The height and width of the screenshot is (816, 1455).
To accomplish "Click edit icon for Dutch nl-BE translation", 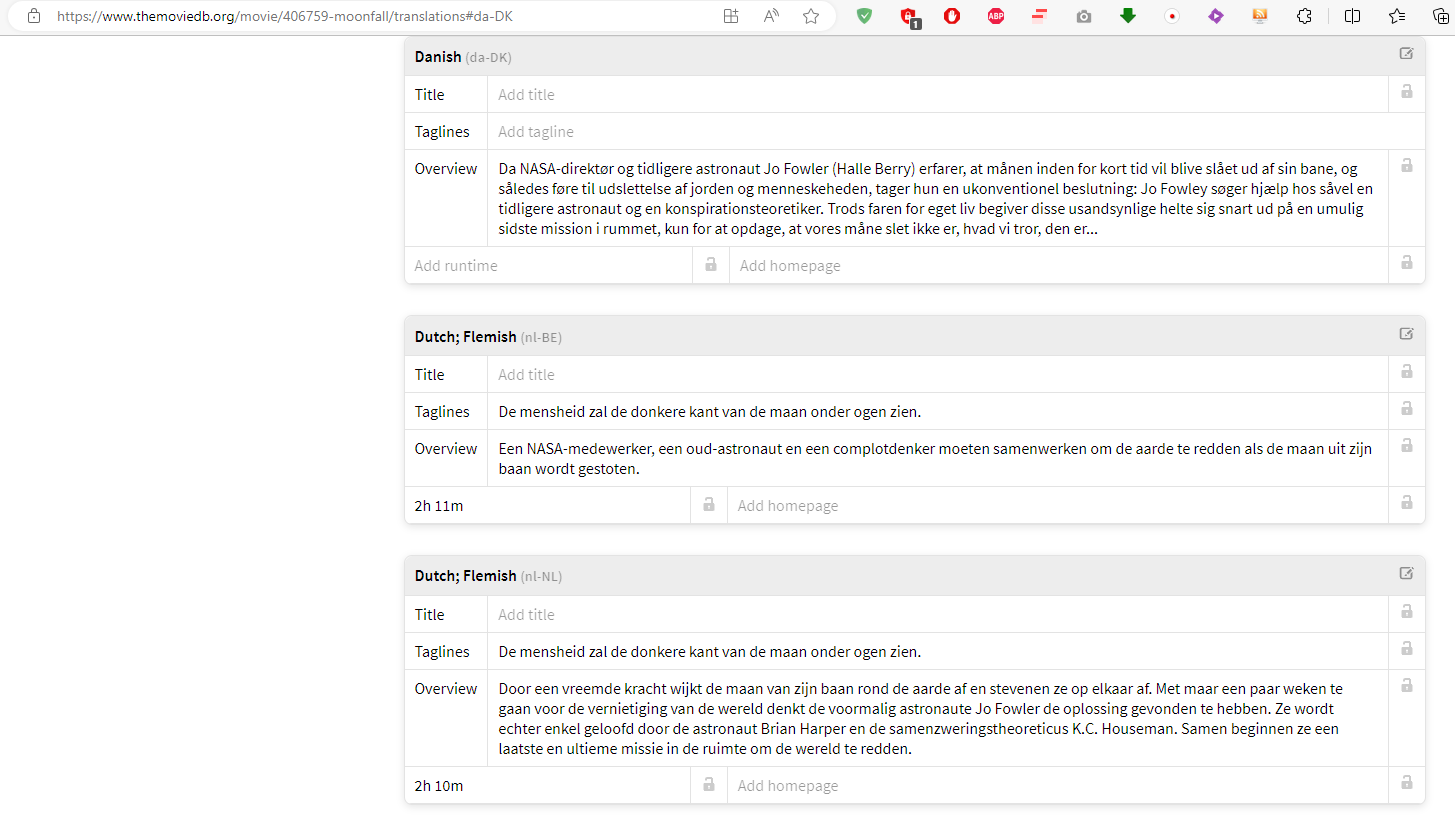I will coord(1406,334).
